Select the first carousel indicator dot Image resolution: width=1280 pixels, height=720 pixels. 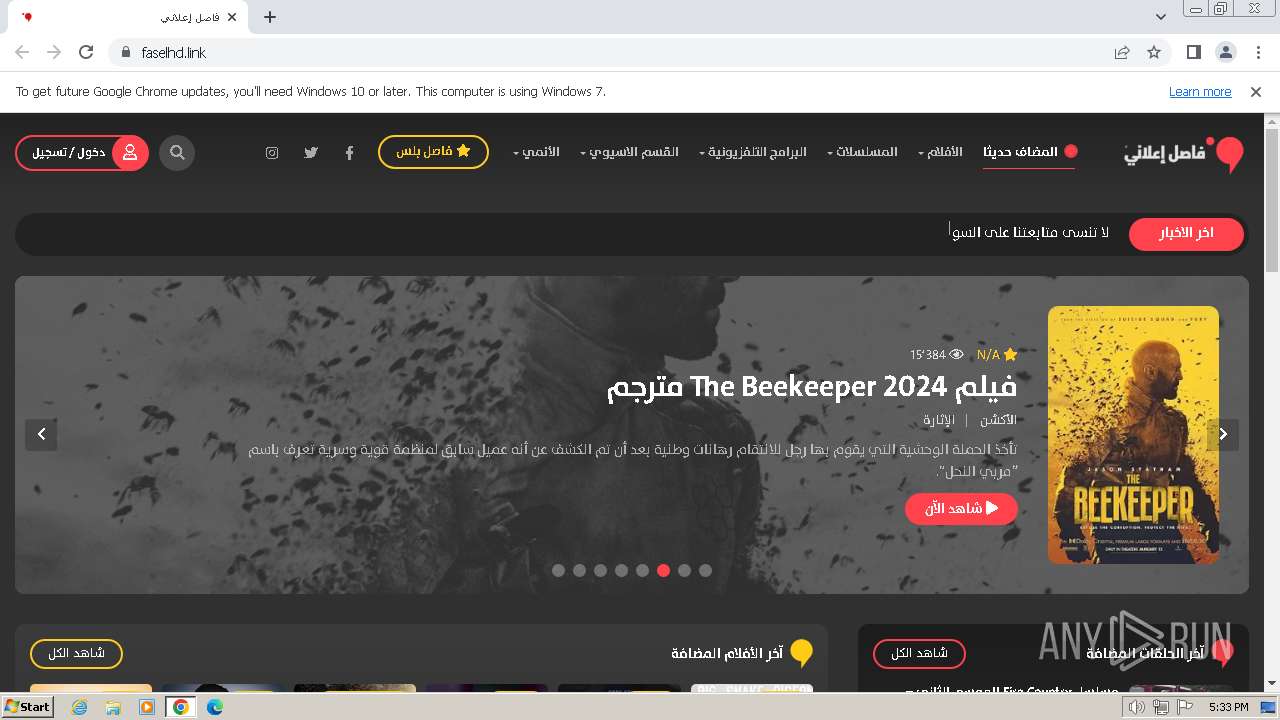tap(558, 570)
